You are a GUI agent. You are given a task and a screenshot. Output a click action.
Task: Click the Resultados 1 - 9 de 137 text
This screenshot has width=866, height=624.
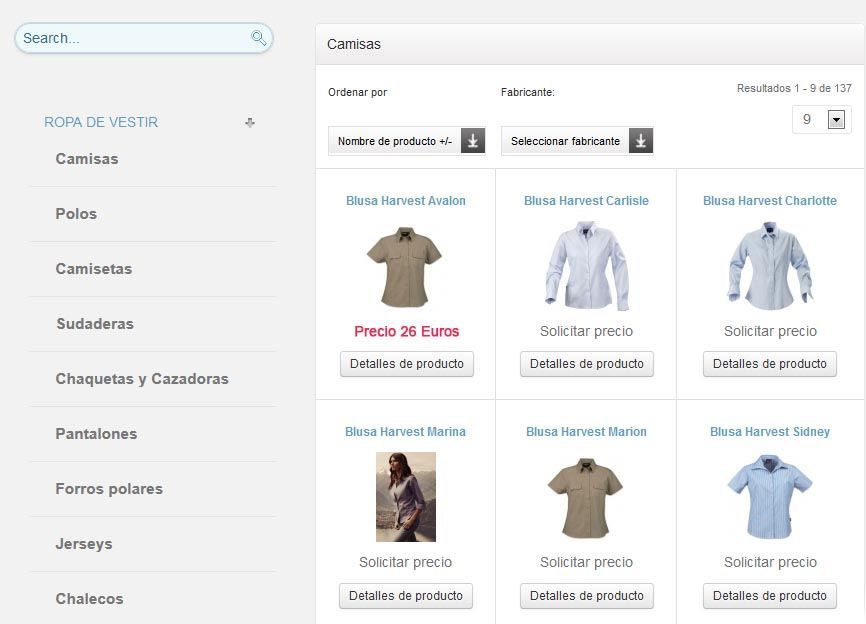794,88
